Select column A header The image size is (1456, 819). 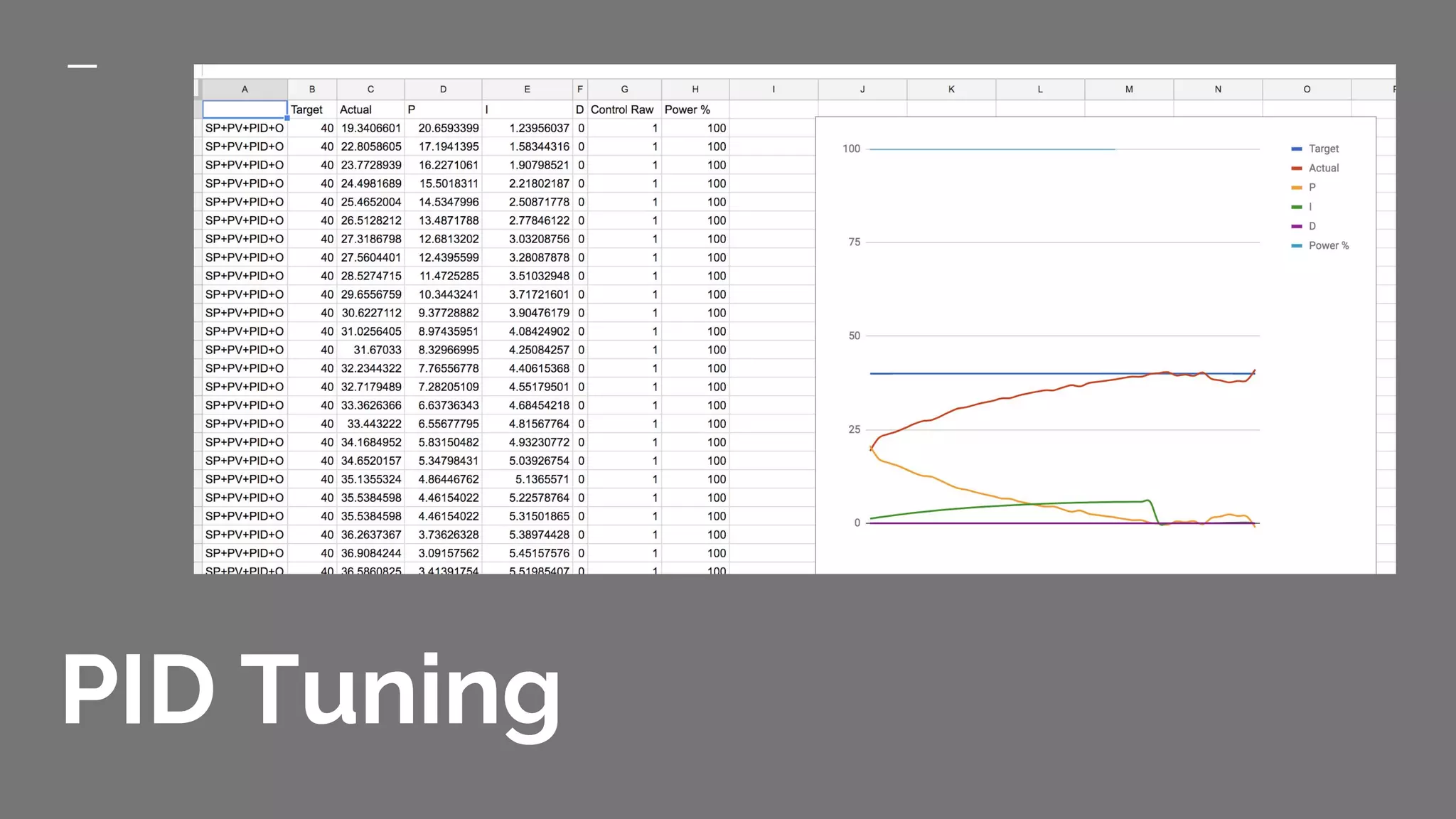(x=245, y=90)
